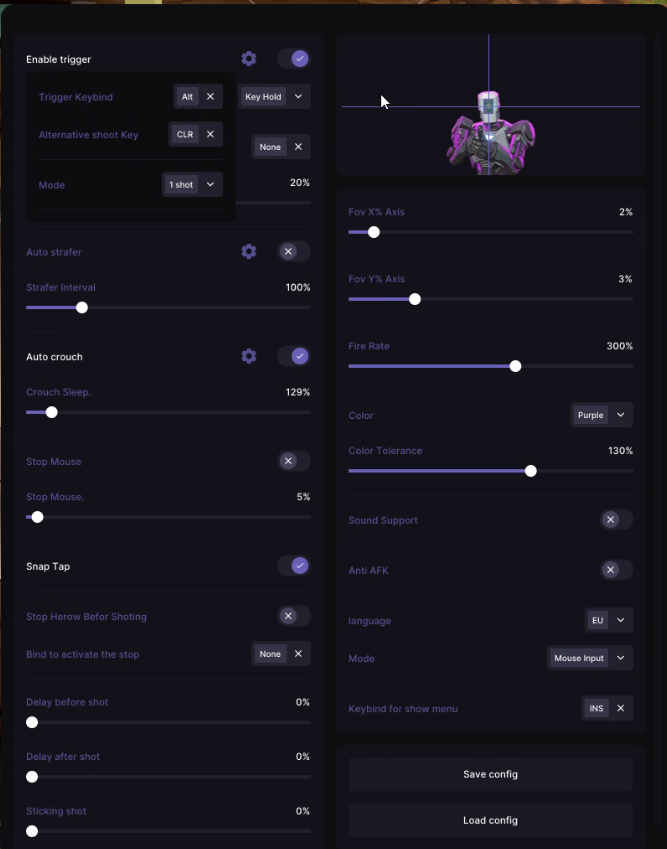
Task: Click the X beside None under Key Hold
Action: click(x=298, y=147)
